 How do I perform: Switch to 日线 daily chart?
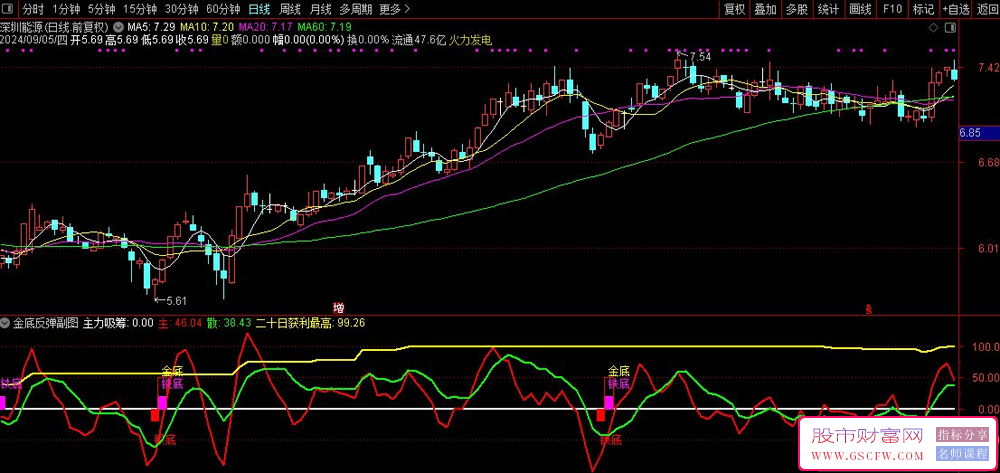[x=259, y=9]
